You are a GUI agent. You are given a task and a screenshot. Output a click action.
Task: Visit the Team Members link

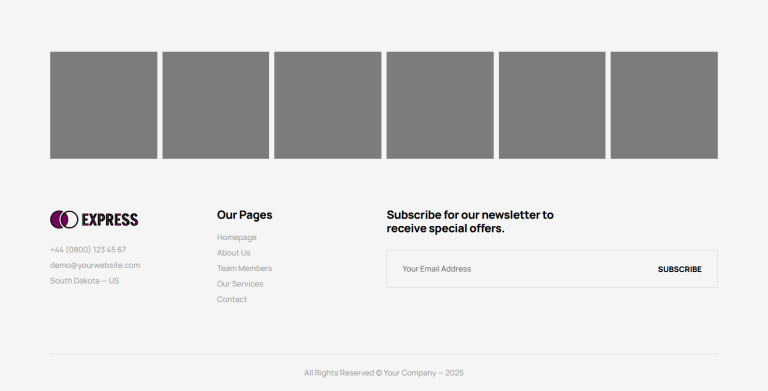pyautogui.click(x=244, y=269)
